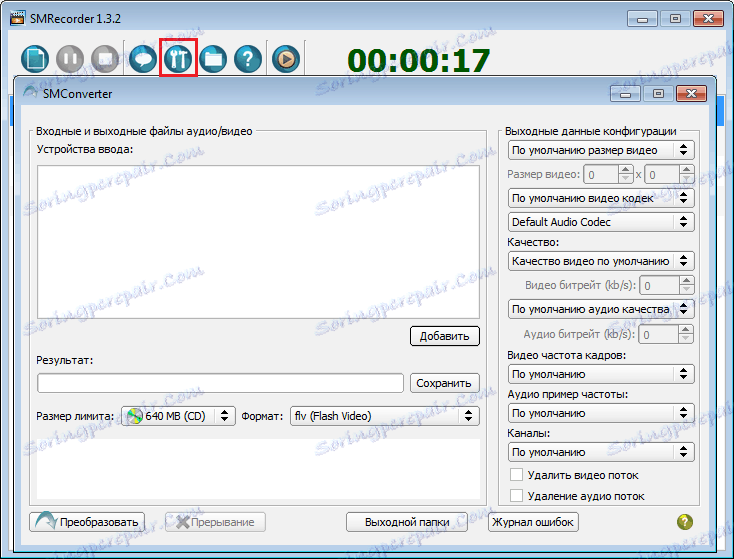Open the converter tools wrench icon
The image size is (734, 559).
178,58
